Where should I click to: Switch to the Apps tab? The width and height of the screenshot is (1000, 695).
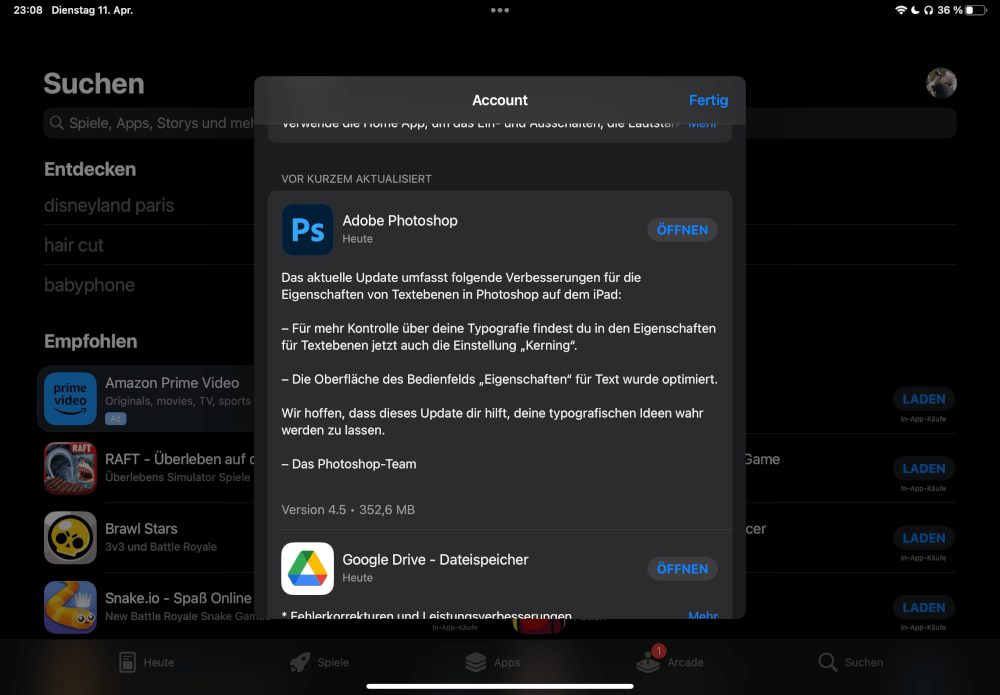(x=492, y=662)
